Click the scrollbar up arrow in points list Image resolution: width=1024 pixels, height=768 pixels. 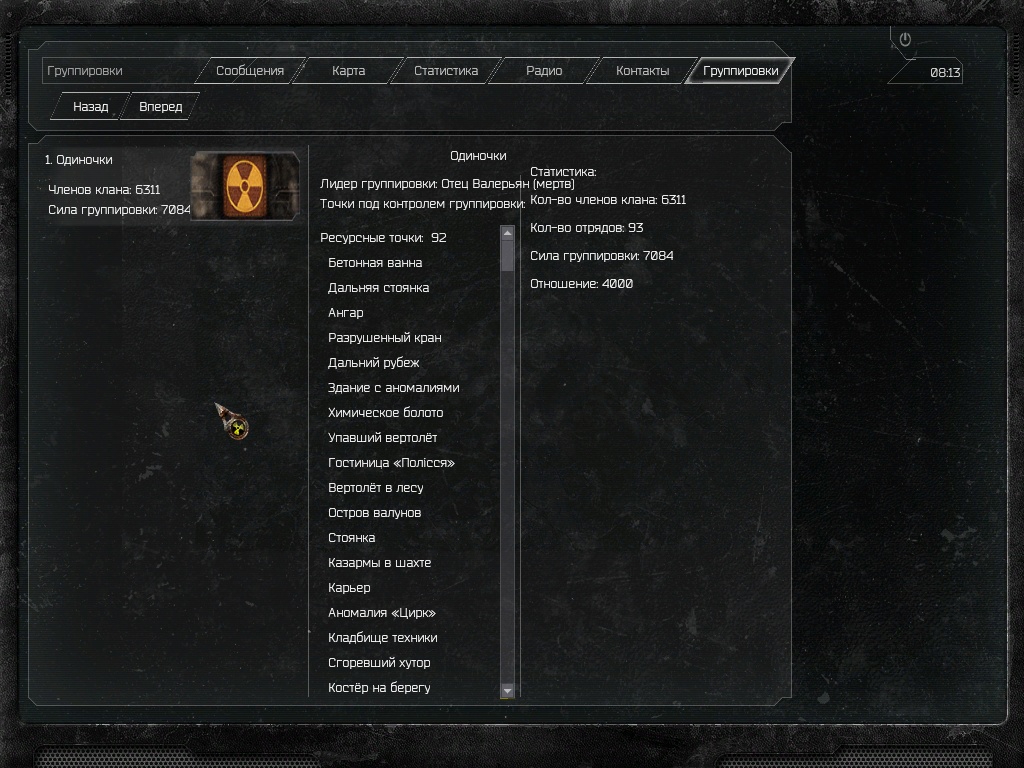point(507,233)
